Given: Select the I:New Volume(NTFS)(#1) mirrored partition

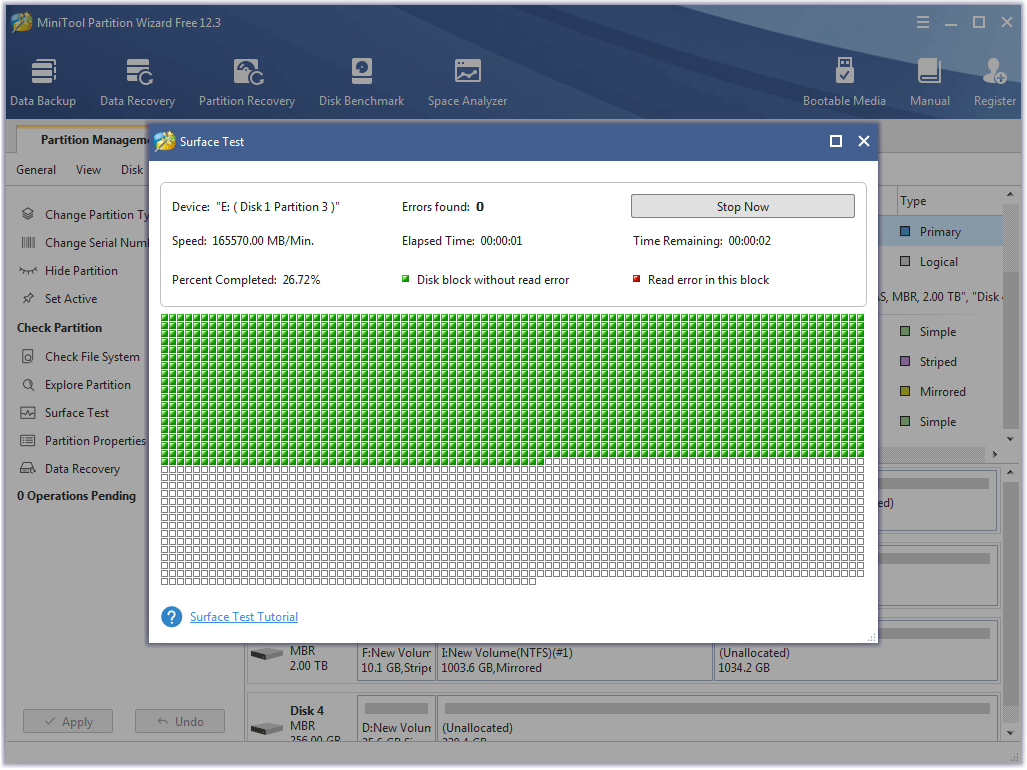Looking at the screenshot, I should pos(574,661).
